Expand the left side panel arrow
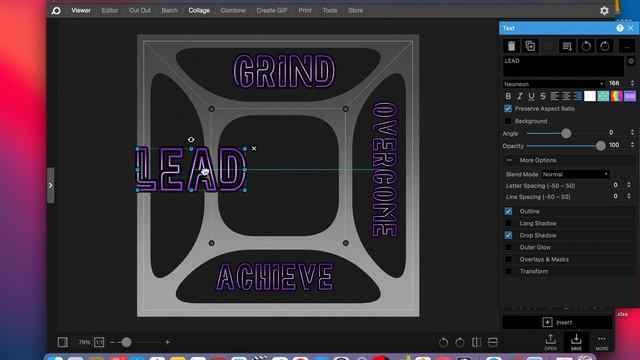This screenshot has width=640, height=360. click(x=51, y=185)
